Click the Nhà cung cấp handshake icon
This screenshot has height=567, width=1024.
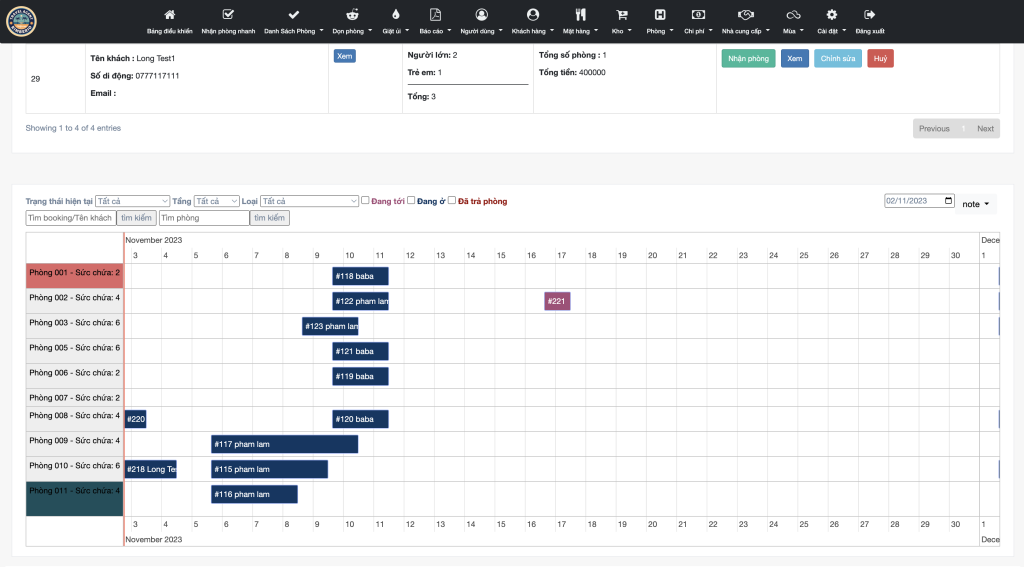(745, 14)
